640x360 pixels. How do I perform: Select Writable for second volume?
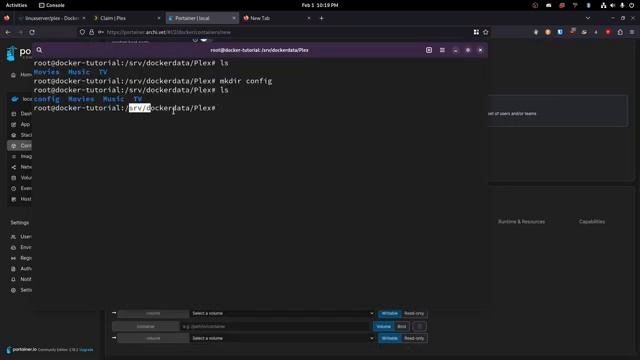pyautogui.click(x=389, y=338)
